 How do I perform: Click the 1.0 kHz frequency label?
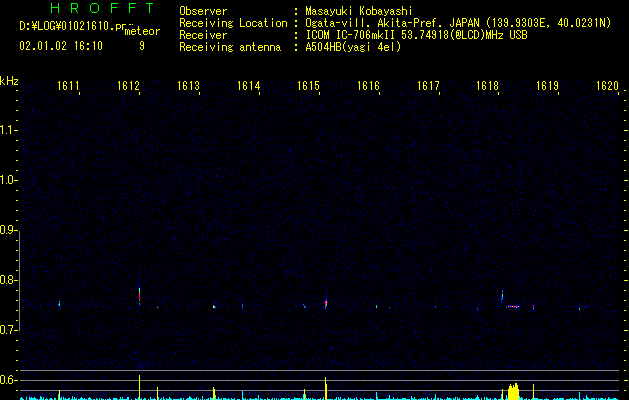coord(7,180)
